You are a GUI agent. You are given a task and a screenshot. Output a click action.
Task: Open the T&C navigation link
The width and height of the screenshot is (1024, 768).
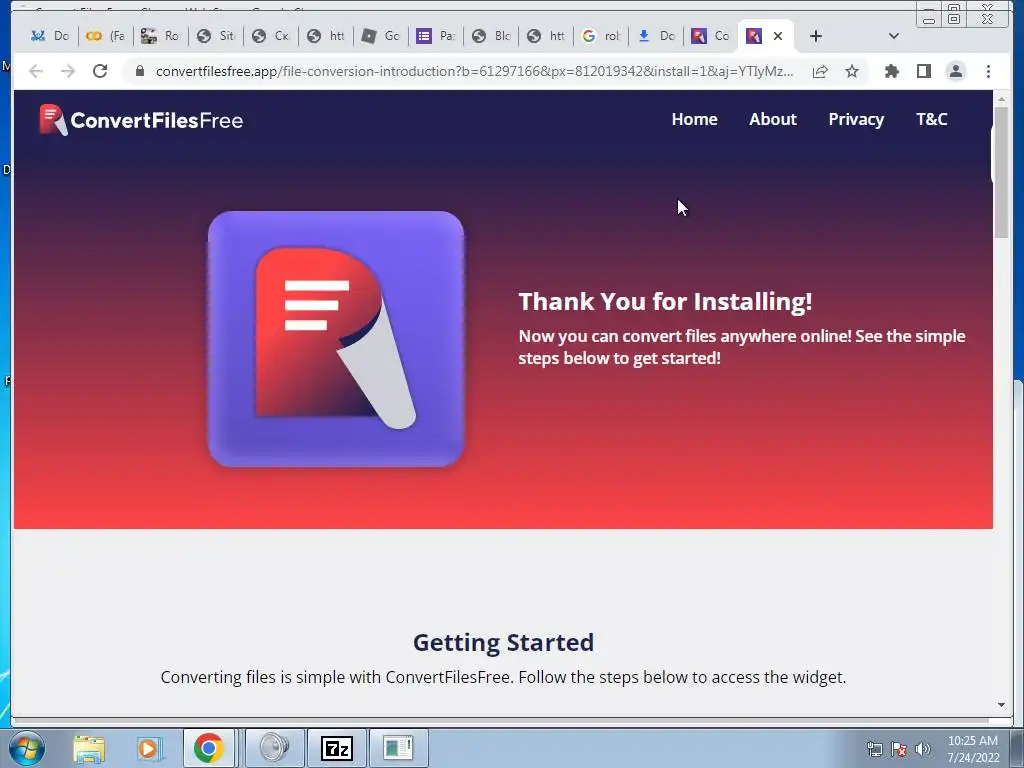click(x=931, y=120)
